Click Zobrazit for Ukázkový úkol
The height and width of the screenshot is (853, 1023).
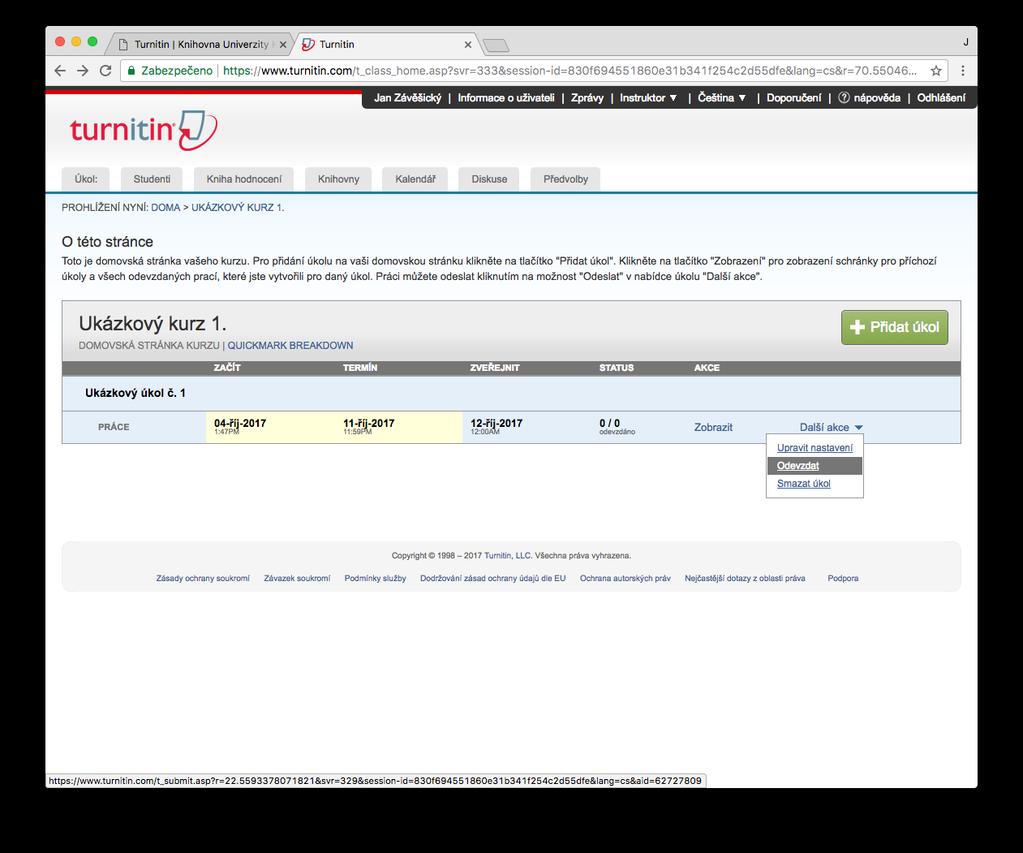(713, 427)
